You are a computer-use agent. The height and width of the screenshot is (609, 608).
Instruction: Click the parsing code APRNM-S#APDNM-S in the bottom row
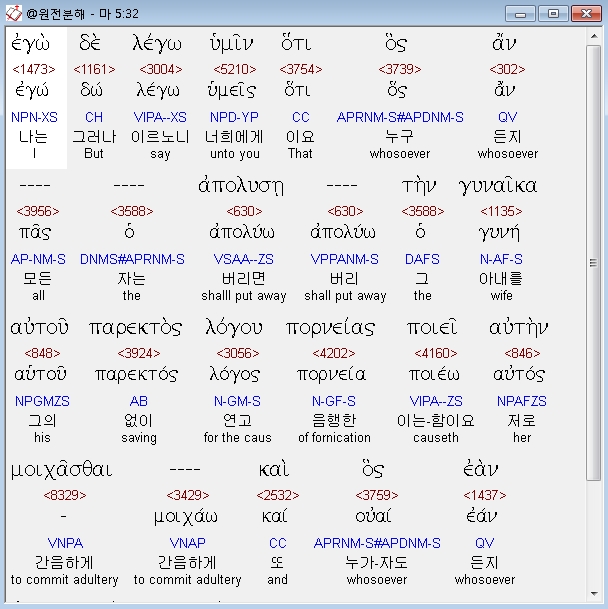[x=377, y=543]
